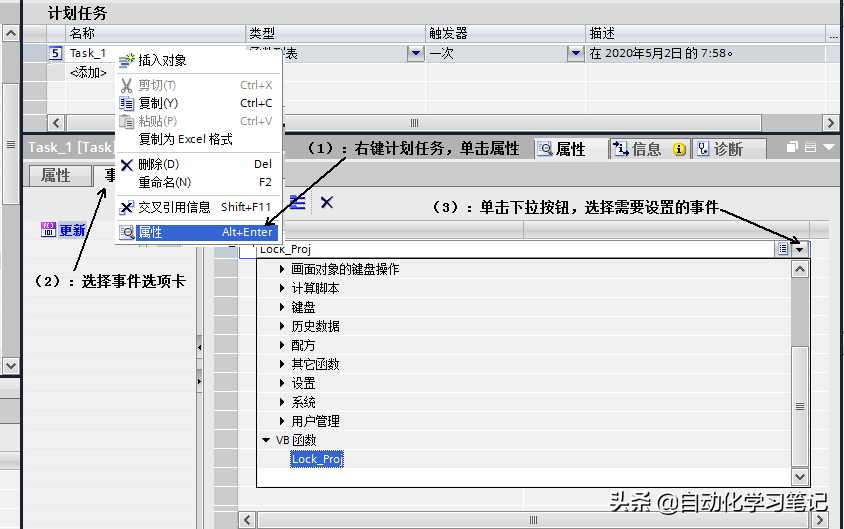844x529 pixels.
Task: Click the float window icon in inspector header
Action: (x=793, y=148)
